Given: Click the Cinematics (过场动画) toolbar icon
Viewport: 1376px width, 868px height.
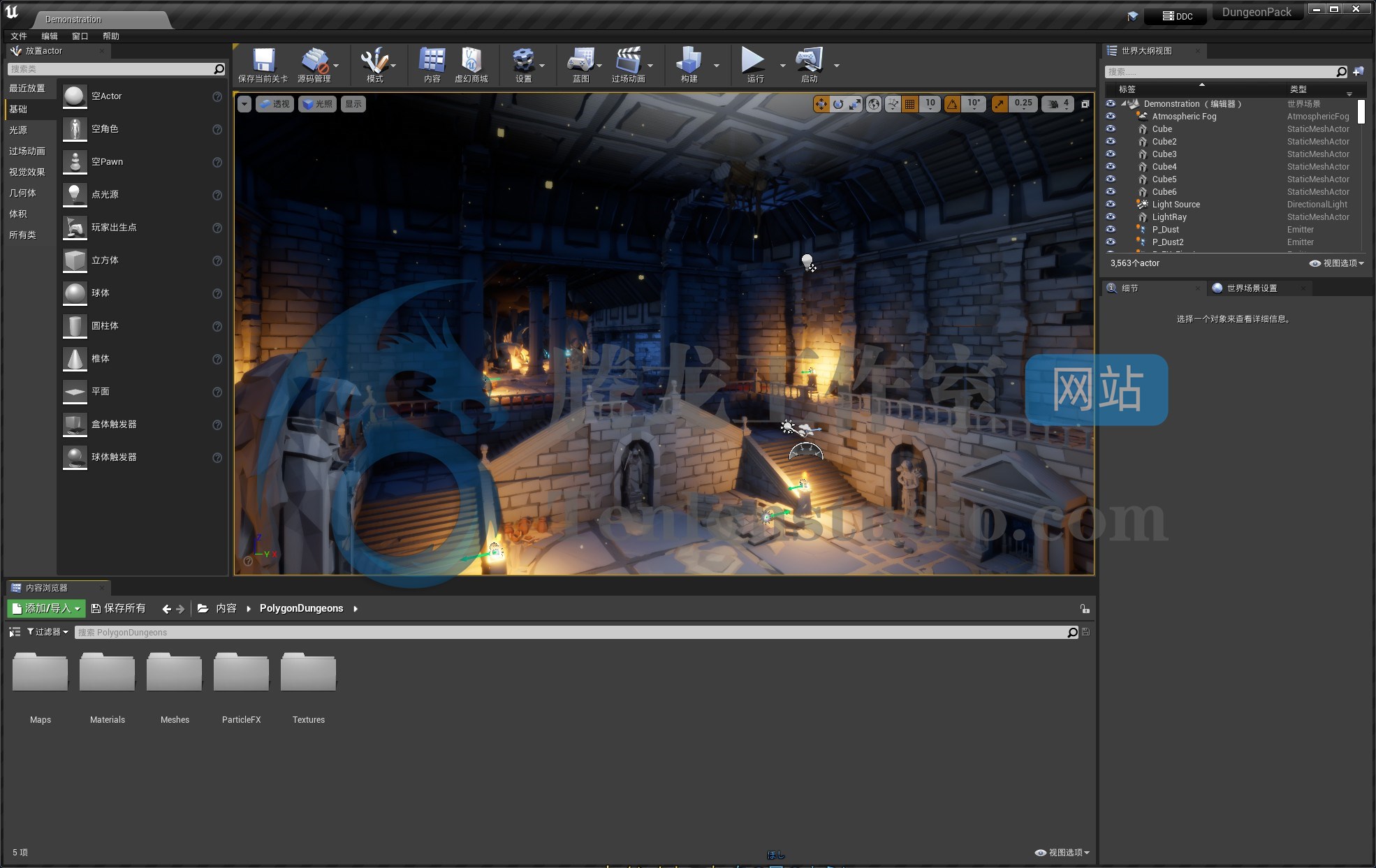Looking at the screenshot, I should click(x=628, y=60).
